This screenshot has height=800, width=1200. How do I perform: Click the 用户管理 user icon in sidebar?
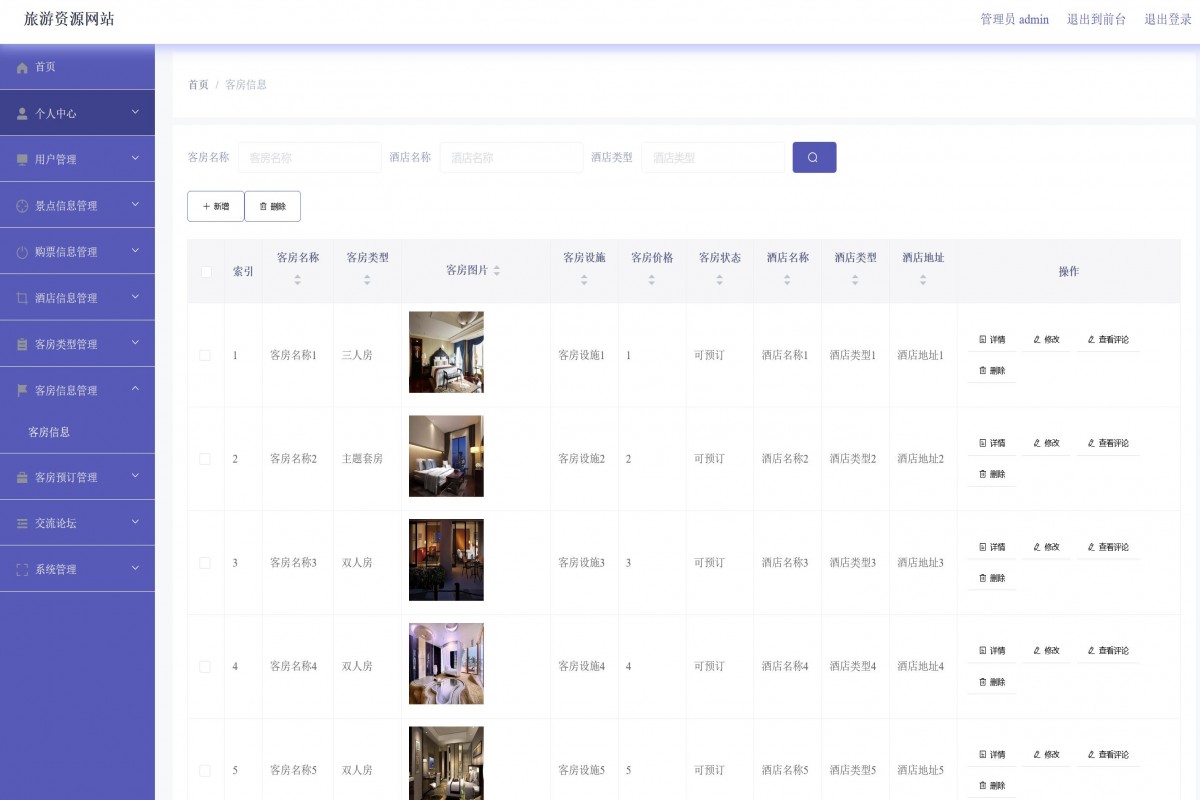22,158
